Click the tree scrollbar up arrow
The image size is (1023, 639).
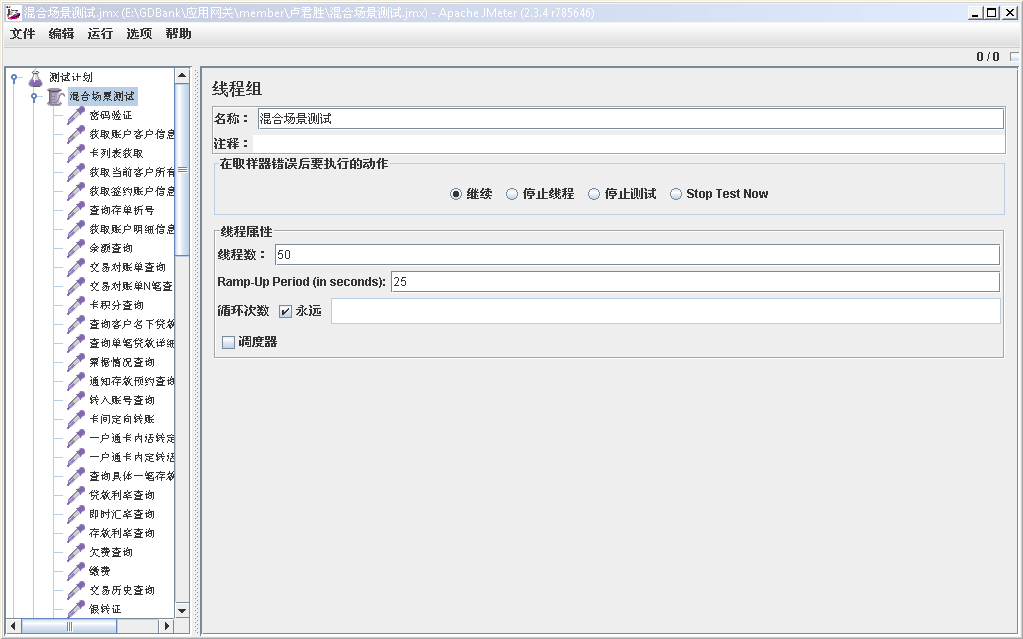tap(182, 76)
